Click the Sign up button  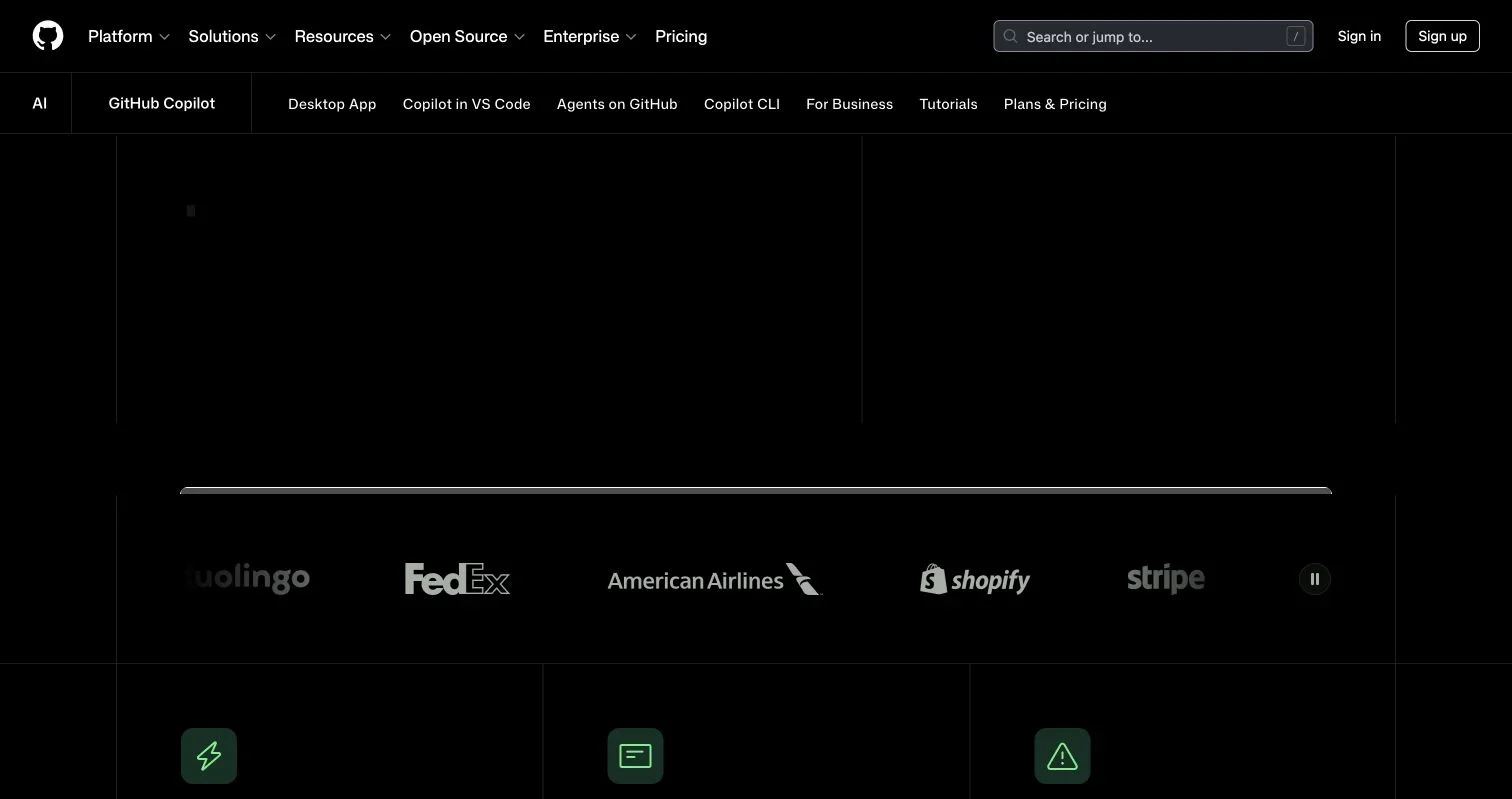(x=1442, y=36)
